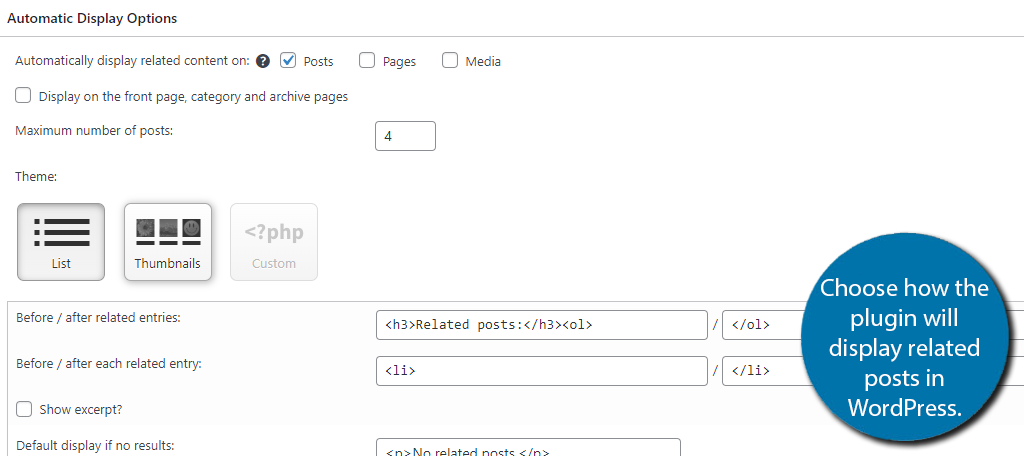This screenshot has width=1024, height=456.
Task: Click the Automatically display related content on label
Action: (133, 61)
